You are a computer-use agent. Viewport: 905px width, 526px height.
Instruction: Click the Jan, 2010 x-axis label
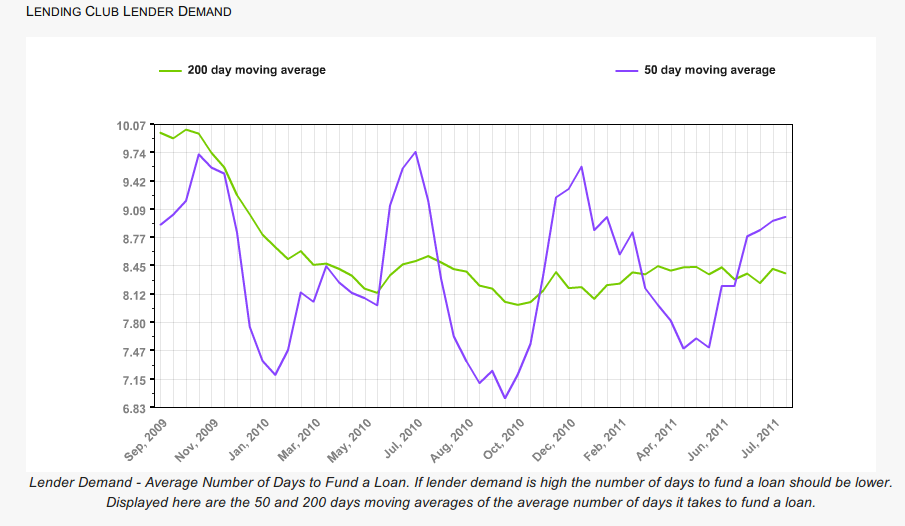pos(249,440)
